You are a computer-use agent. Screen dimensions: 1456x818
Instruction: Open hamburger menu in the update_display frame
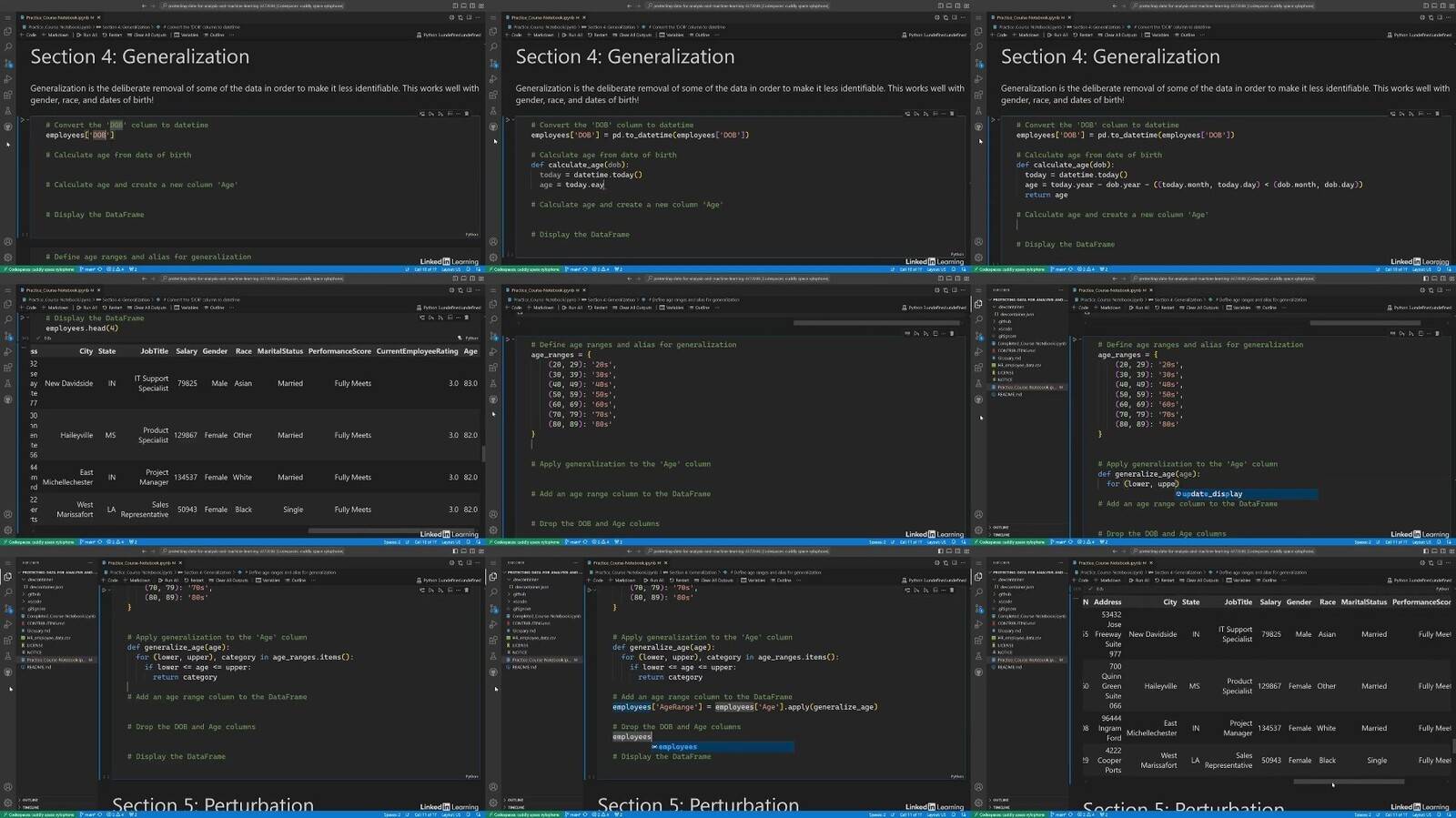[x=978, y=290]
